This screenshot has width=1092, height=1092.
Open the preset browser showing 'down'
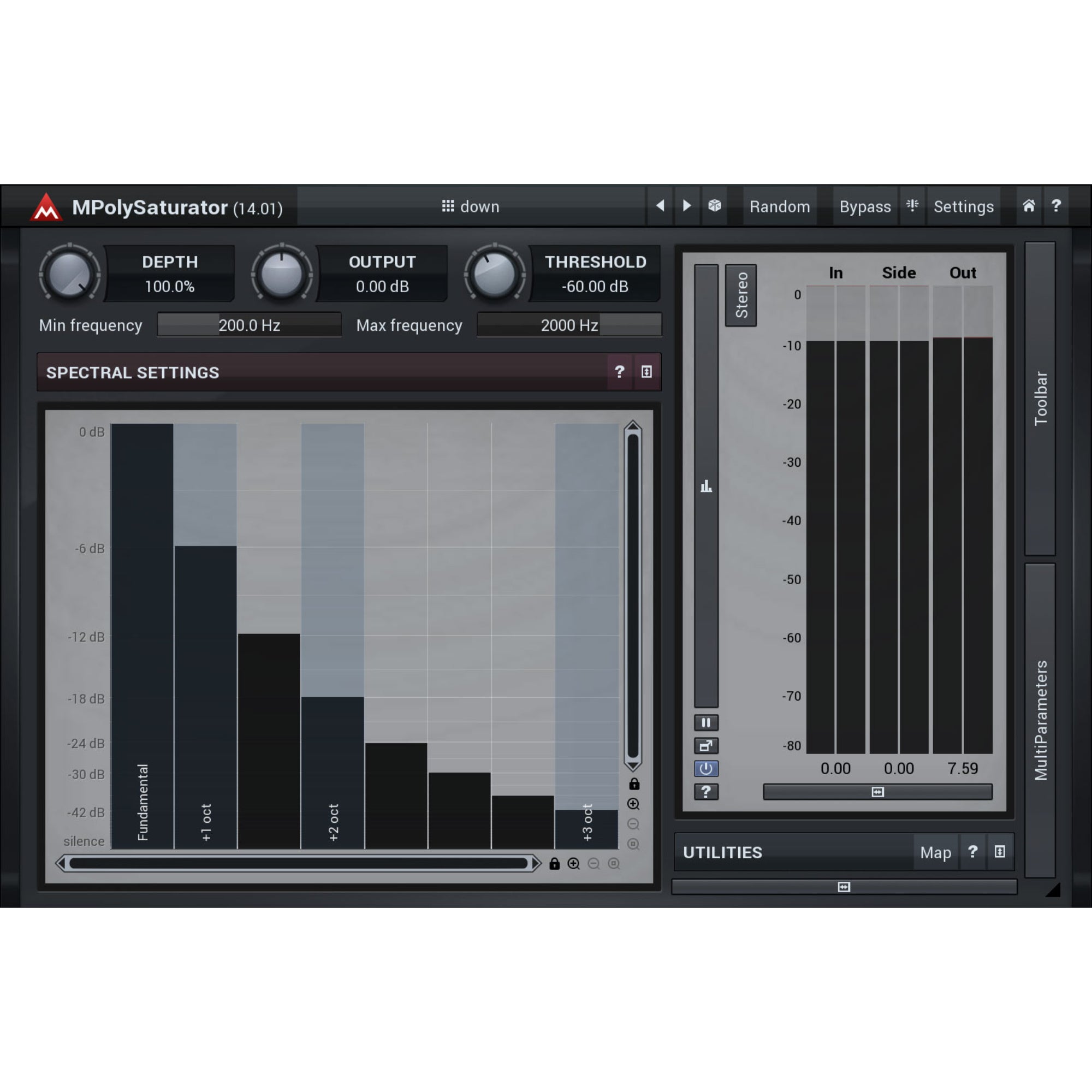click(x=471, y=206)
